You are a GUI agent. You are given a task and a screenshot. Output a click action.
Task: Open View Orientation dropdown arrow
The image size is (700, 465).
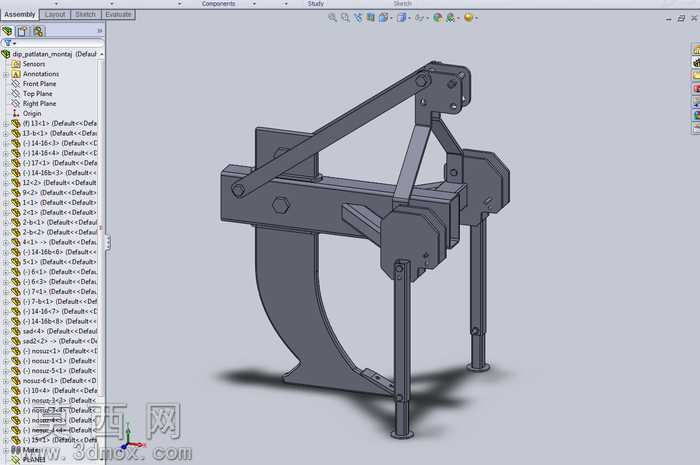[x=391, y=18]
